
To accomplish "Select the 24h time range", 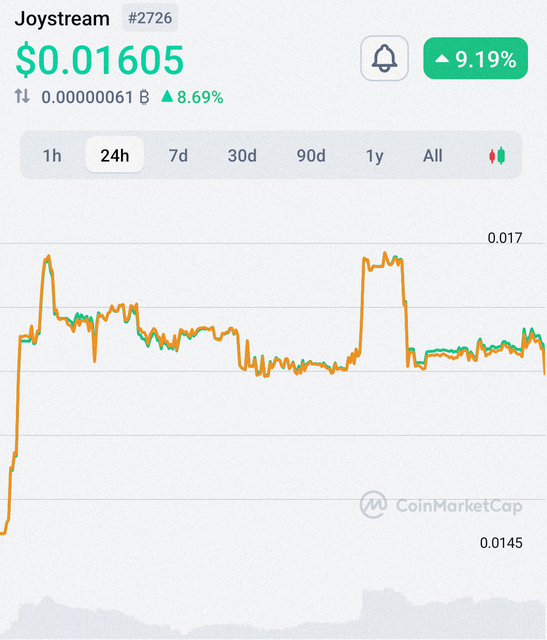I will (x=115, y=155).
